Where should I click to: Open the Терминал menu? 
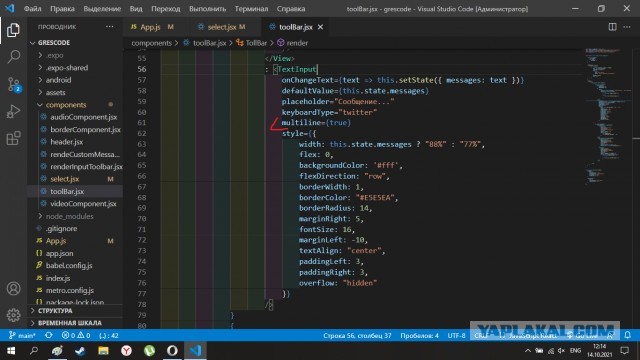tap(251, 9)
